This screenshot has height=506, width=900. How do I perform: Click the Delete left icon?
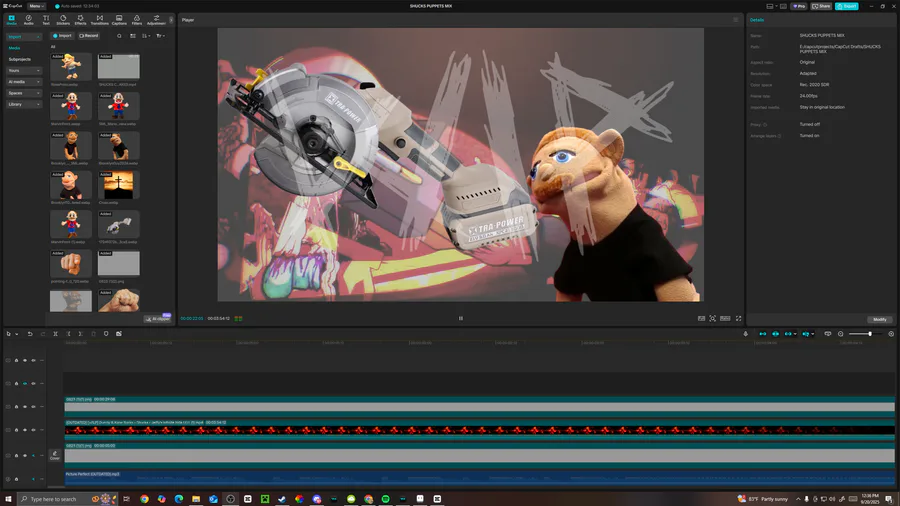click(68, 334)
